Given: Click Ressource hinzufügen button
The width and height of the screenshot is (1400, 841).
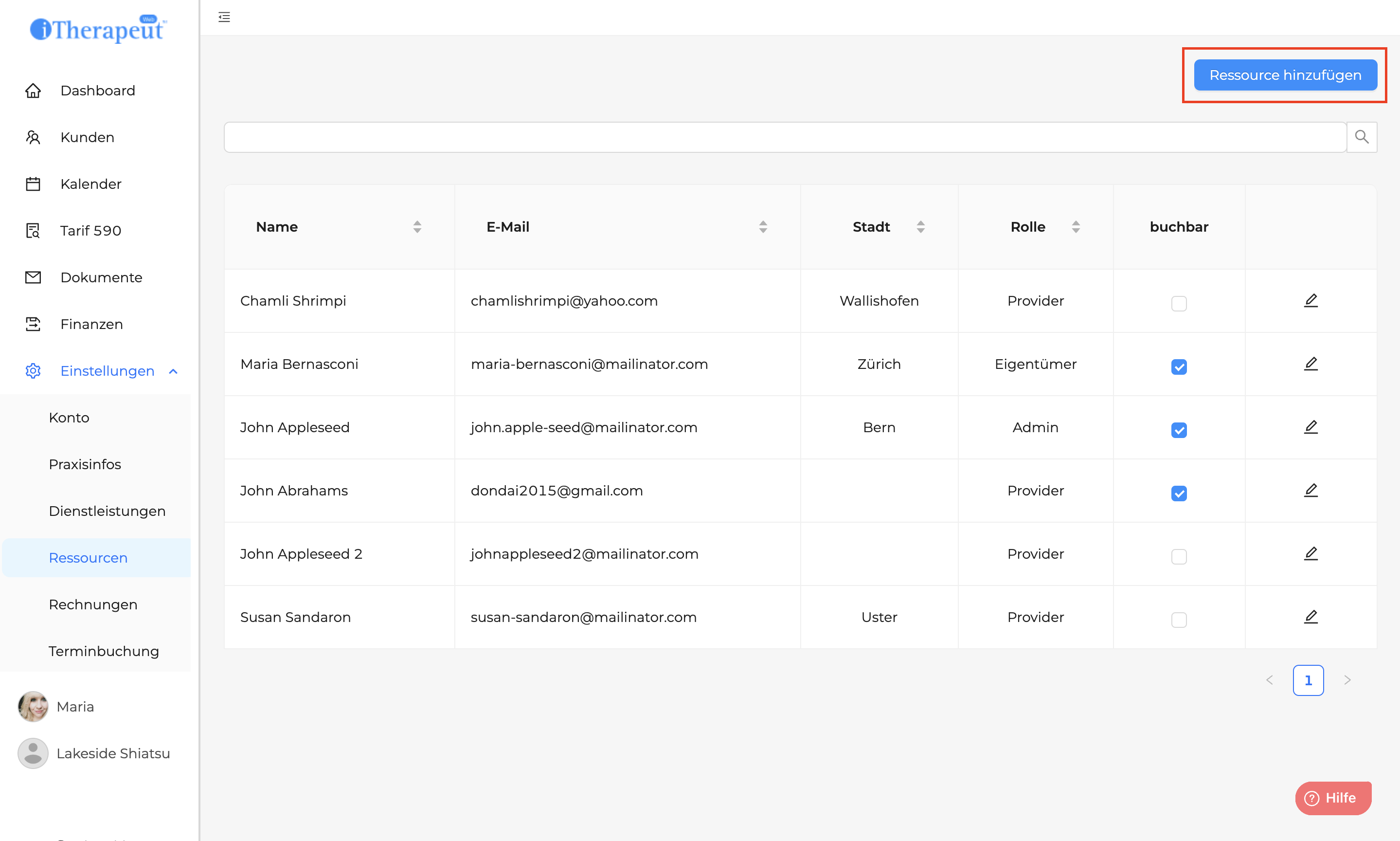Looking at the screenshot, I should click(x=1285, y=75).
